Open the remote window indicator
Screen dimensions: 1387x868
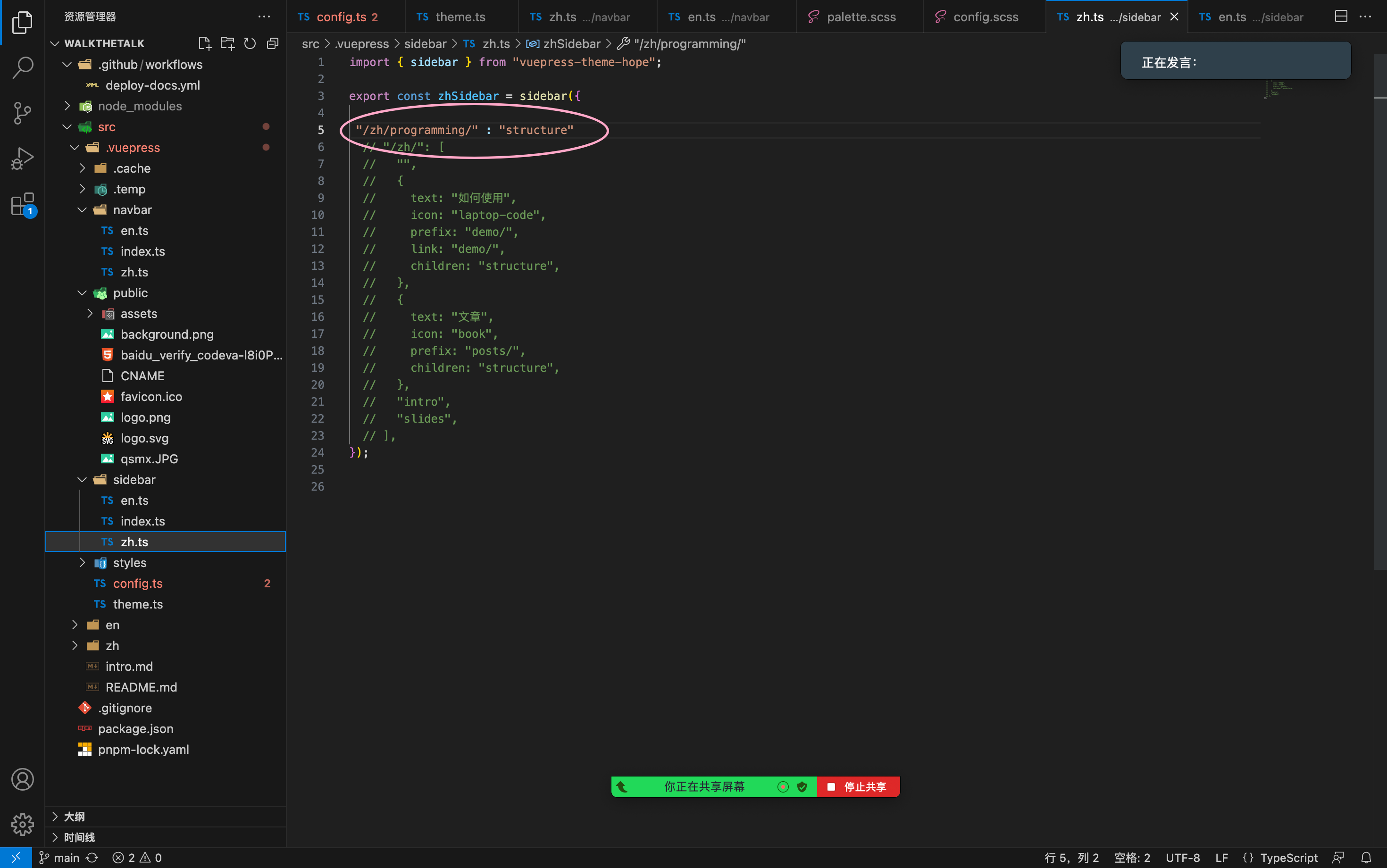[x=16, y=857]
